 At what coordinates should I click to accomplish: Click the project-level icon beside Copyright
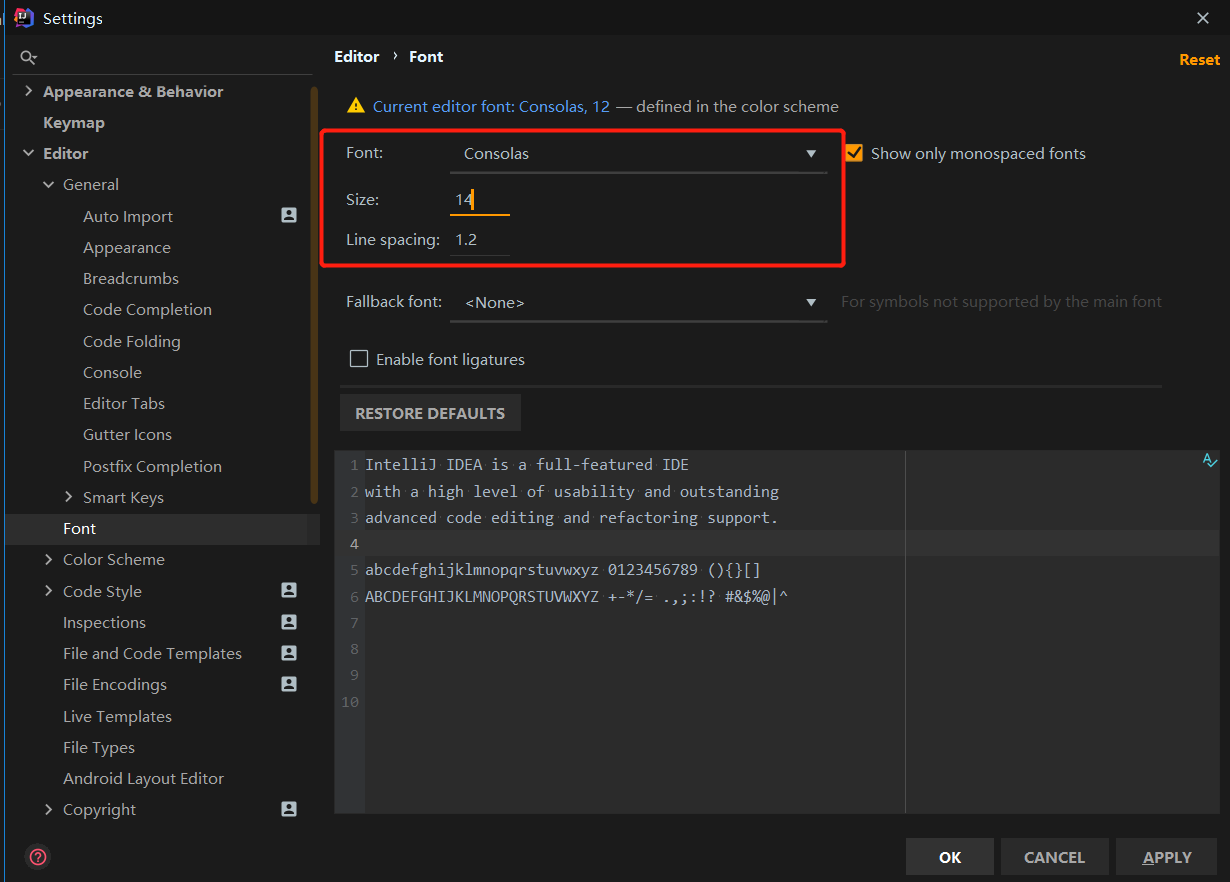[289, 809]
